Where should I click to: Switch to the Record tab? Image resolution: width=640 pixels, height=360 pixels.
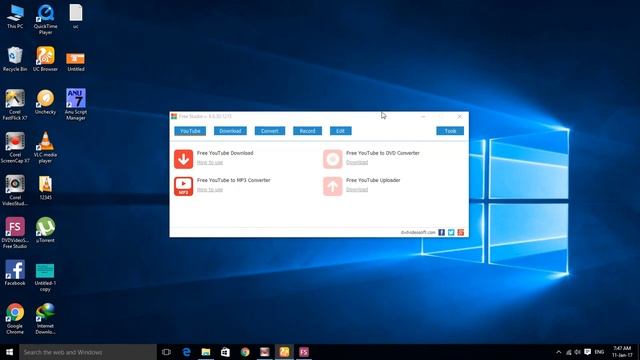coord(307,131)
